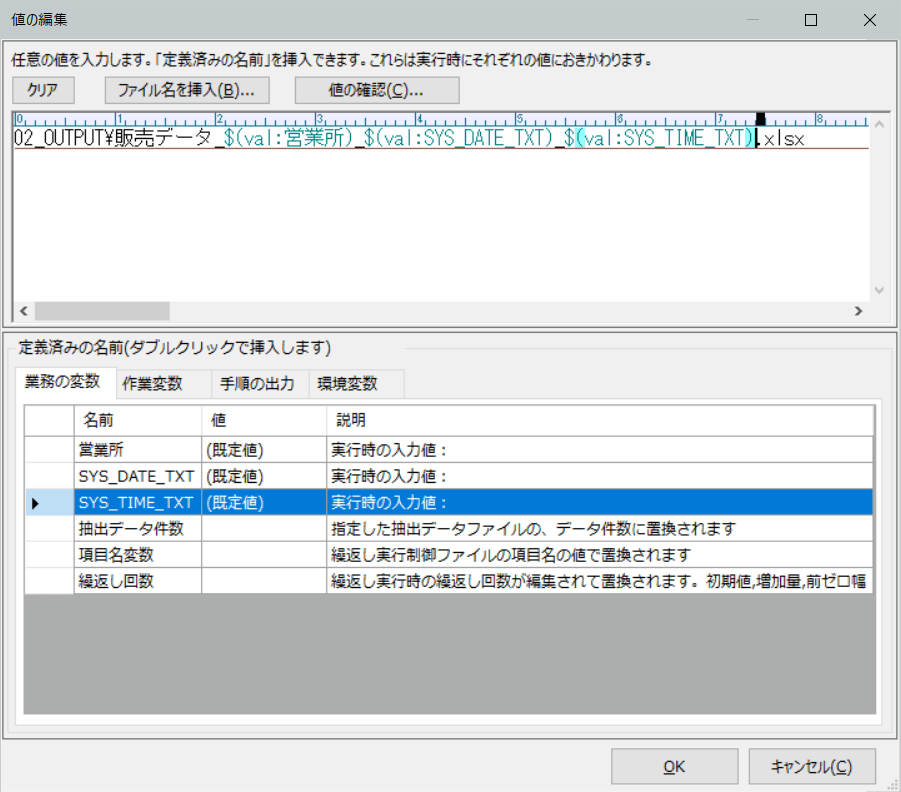Click the left arrow of the horizontal scrollbar

[x=22, y=311]
